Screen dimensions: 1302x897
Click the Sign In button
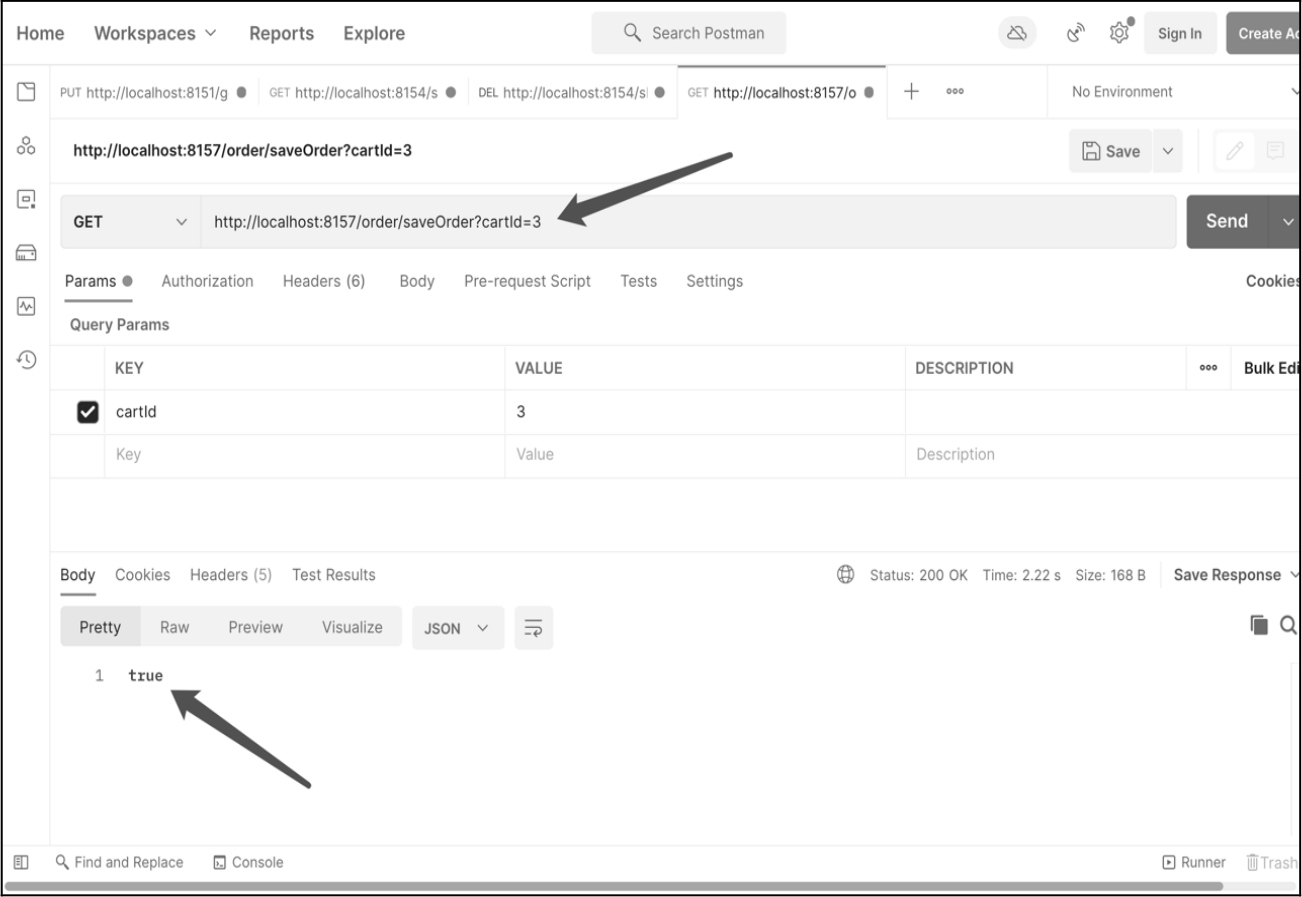pyautogui.click(x=1180, y=33)
